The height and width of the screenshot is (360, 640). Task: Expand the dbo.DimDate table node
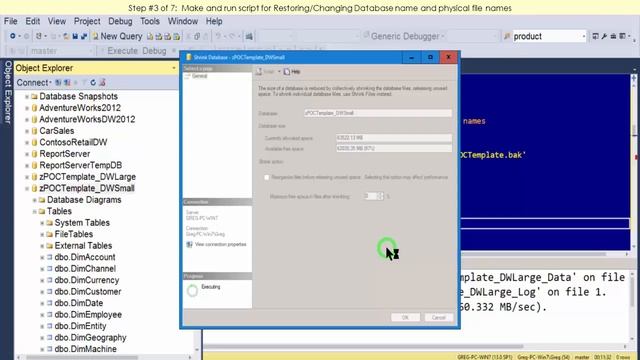click(x=42, y=303)
